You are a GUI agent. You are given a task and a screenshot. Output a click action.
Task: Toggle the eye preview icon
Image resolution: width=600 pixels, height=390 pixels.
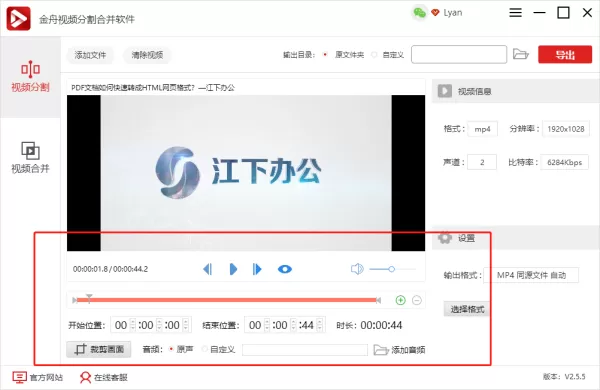click(x=285, y=269)
